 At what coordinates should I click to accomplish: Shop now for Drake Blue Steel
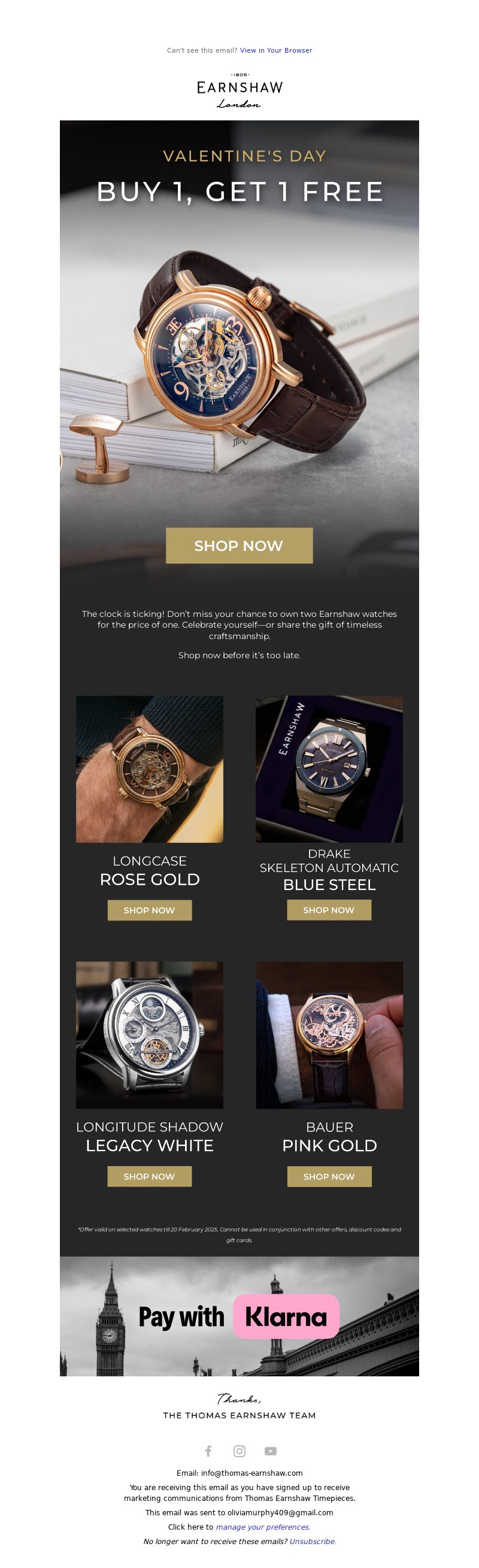pyautogui.click(x=329, y=909)
